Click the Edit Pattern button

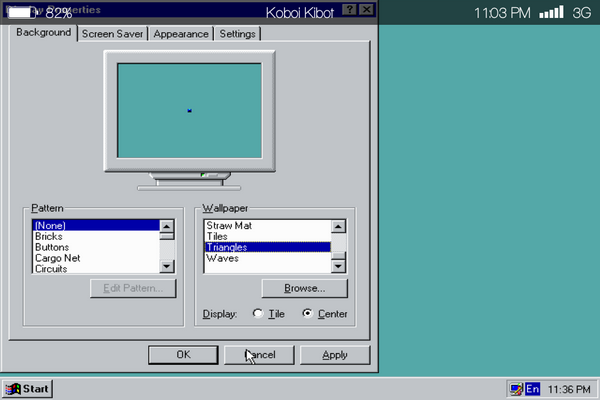[133, 288]
